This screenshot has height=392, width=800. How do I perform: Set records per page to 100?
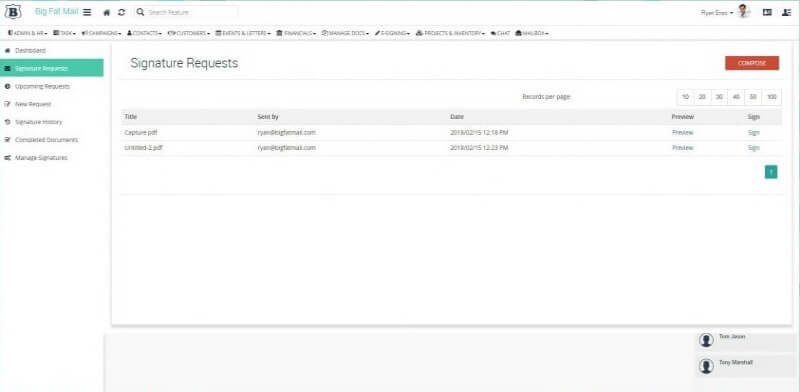tap(771, 97)
